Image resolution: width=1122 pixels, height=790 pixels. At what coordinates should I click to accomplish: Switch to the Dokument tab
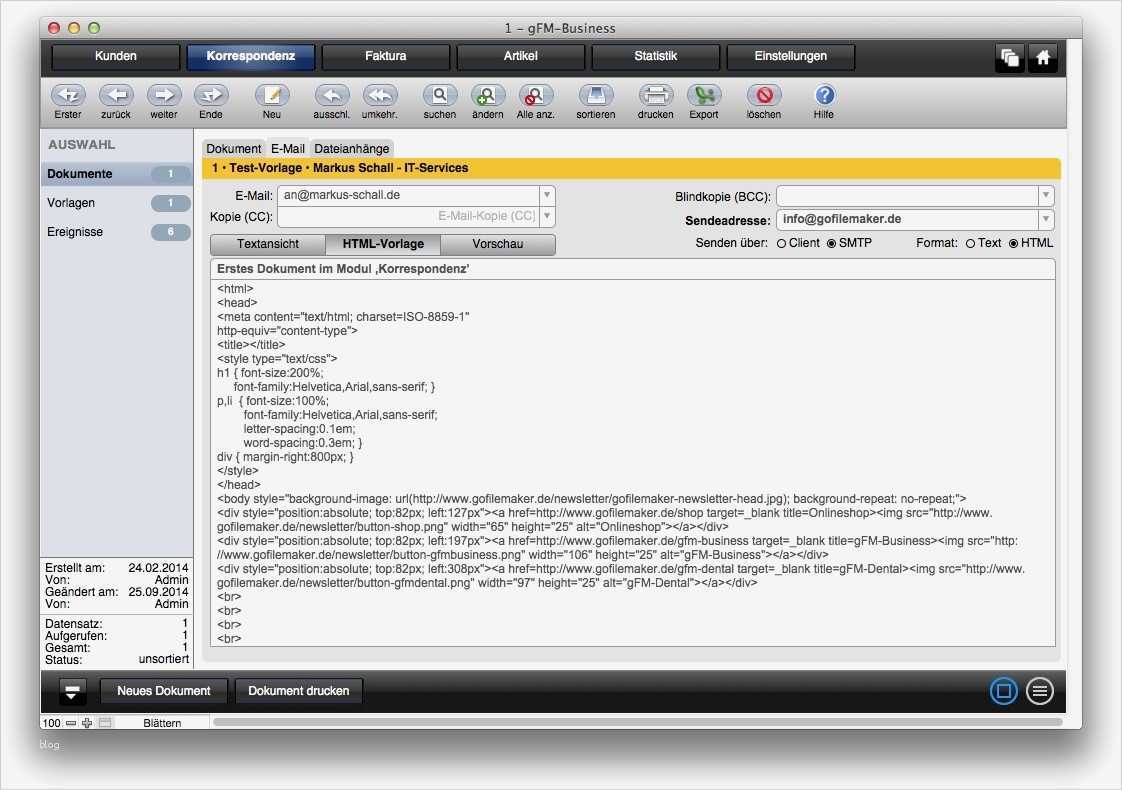[x=233, y=148]
